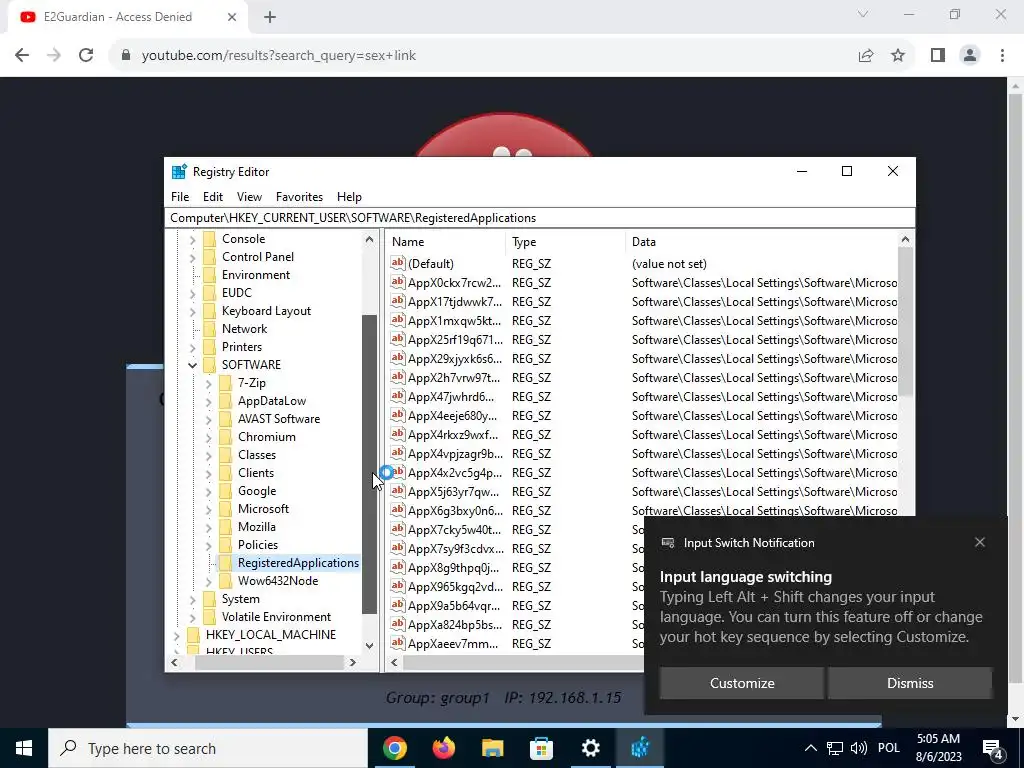The height and width of the screenshot is (768, 1024).
Task: Dismiss the input language notification
Action: click(910, 683)
